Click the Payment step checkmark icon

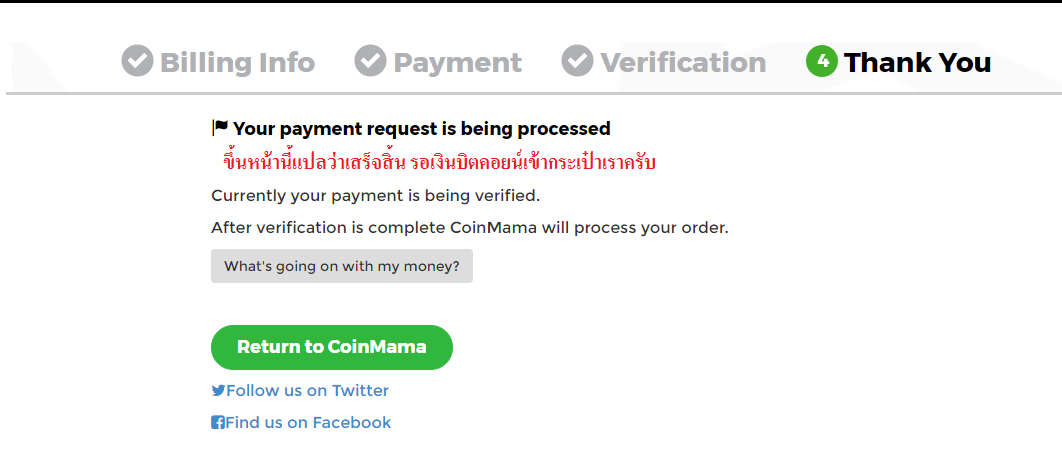tap(370, 61)
